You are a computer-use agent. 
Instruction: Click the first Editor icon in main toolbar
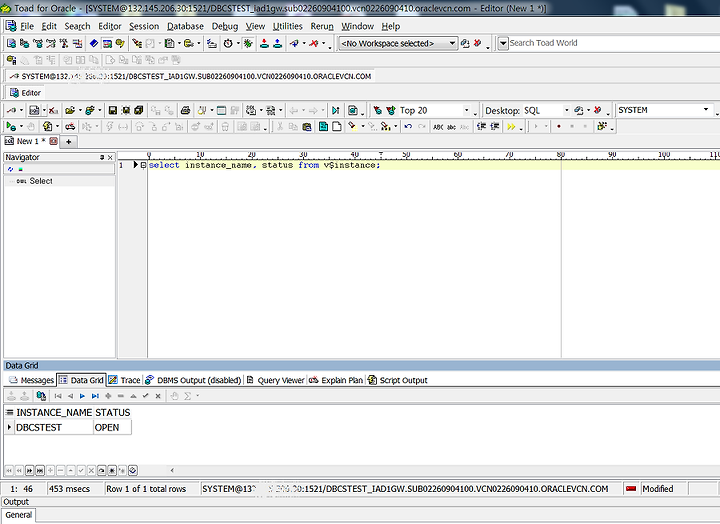pos(11,43)
